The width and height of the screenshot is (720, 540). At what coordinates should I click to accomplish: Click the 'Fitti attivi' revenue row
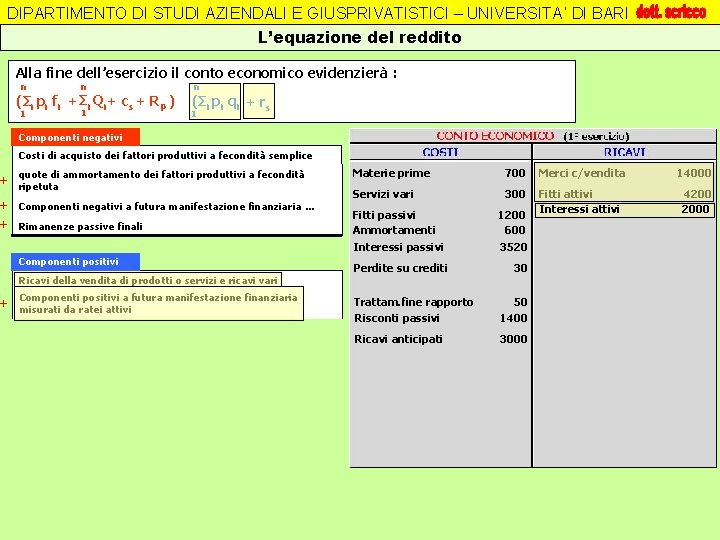click(624, 194)
